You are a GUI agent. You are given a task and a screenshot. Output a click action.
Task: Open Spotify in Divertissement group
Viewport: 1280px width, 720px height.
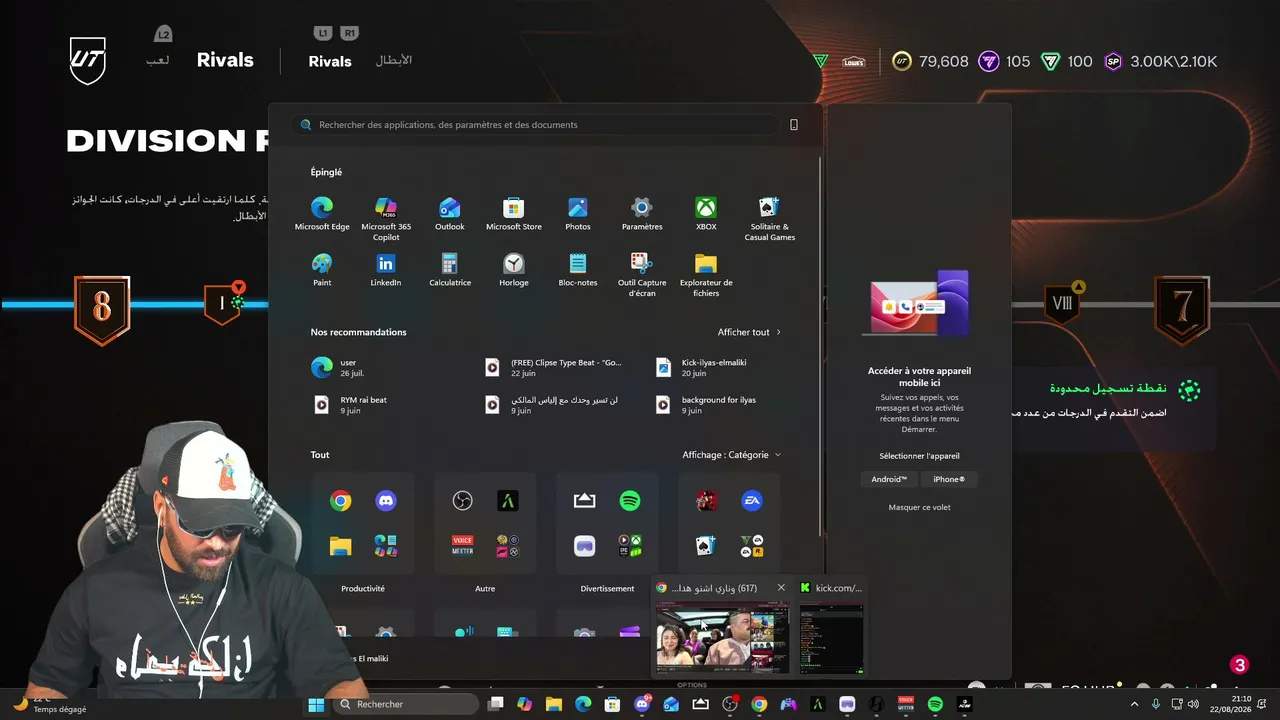coord(630,501)
